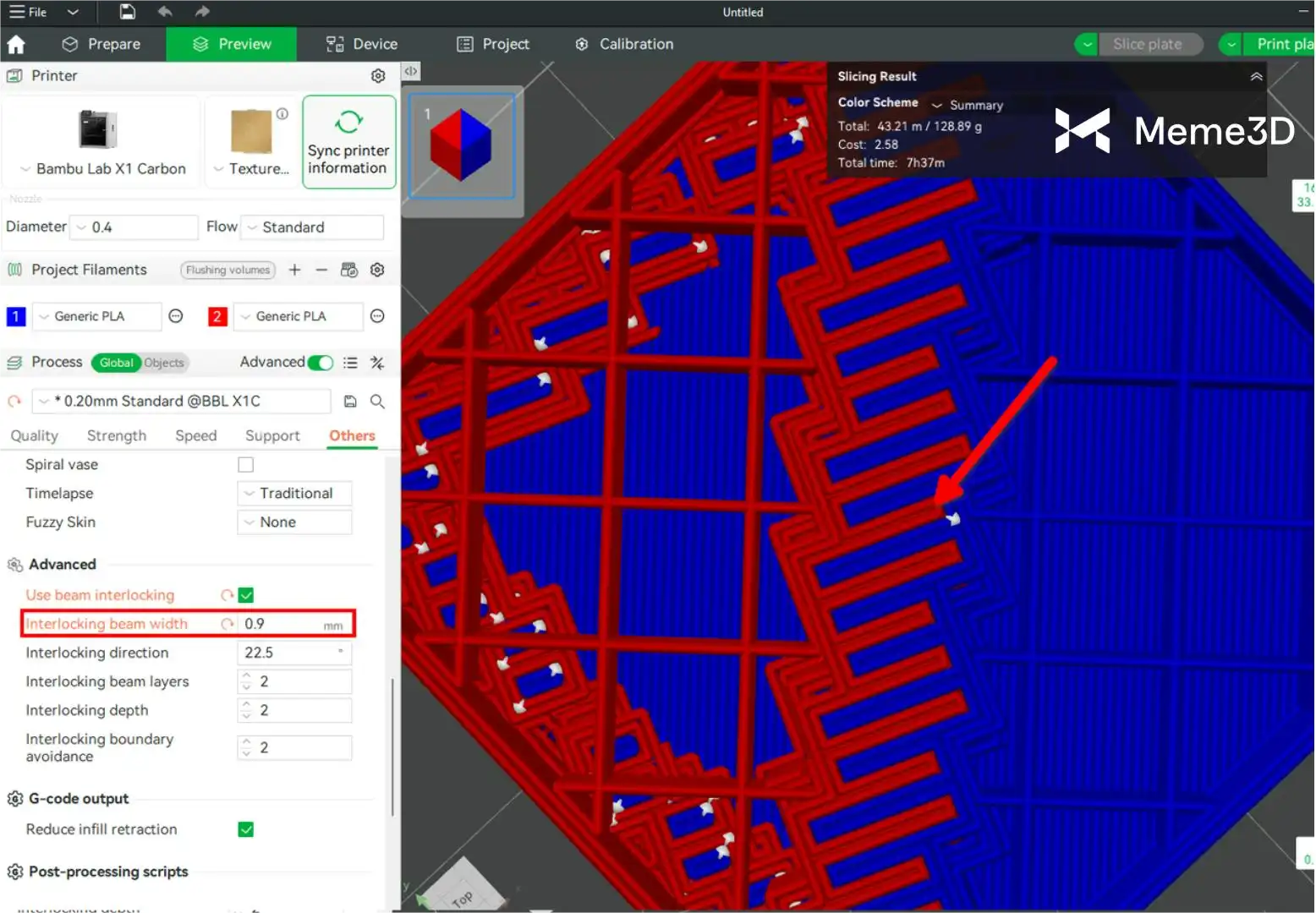Enable the Spiral vase checkbox

pos(246,465)
